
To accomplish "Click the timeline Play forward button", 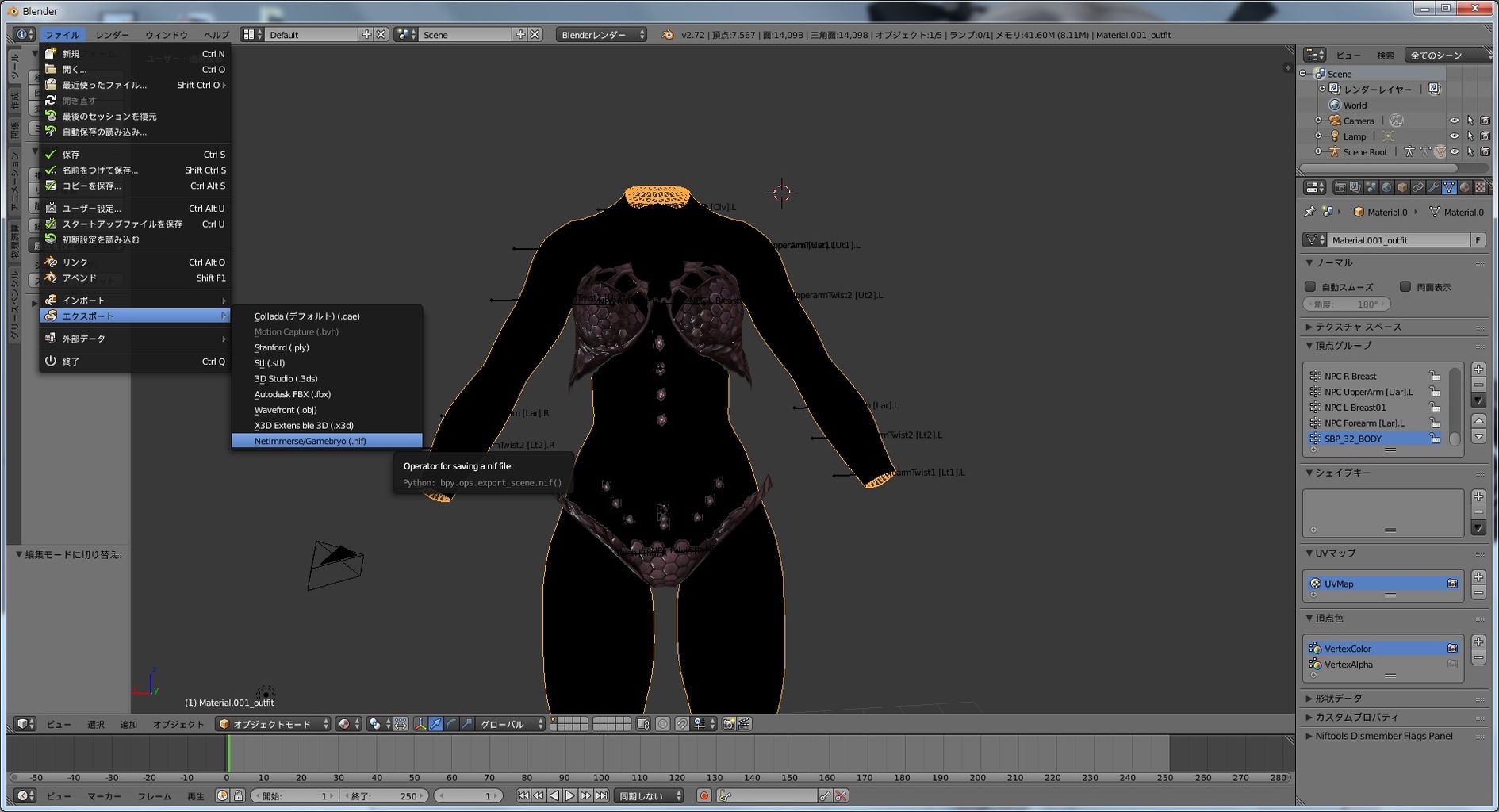I will [x=569, y=795].
